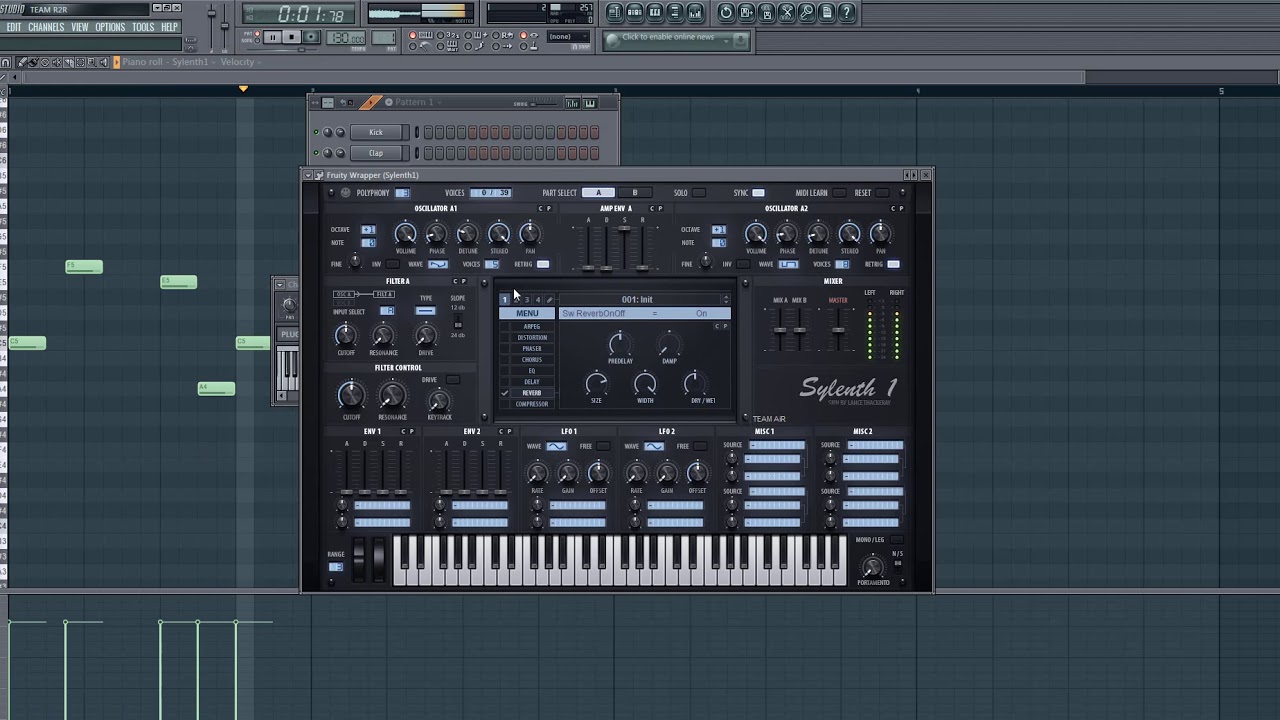Click the online news enable text
This screenshot has width=1280, height=720.
point(668,37)
